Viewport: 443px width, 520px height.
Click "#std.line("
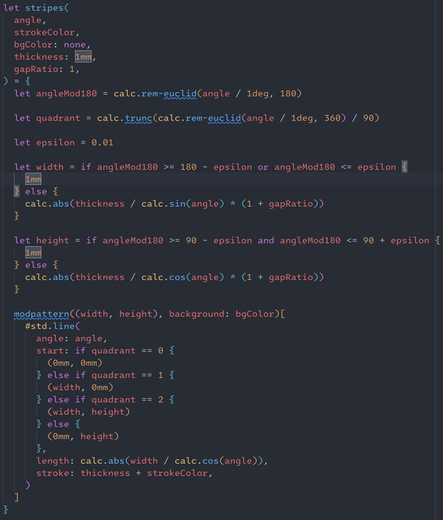(x=53, y=326)
